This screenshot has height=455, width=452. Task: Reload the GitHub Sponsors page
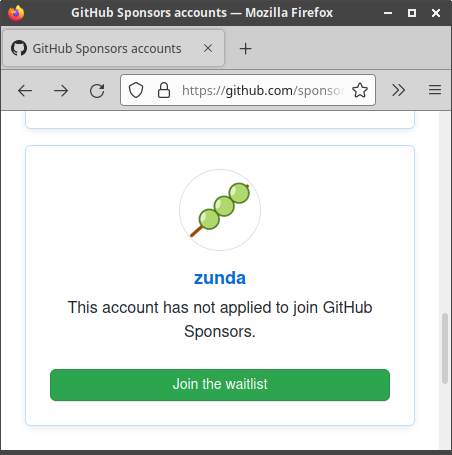click(x=97, y=90)
